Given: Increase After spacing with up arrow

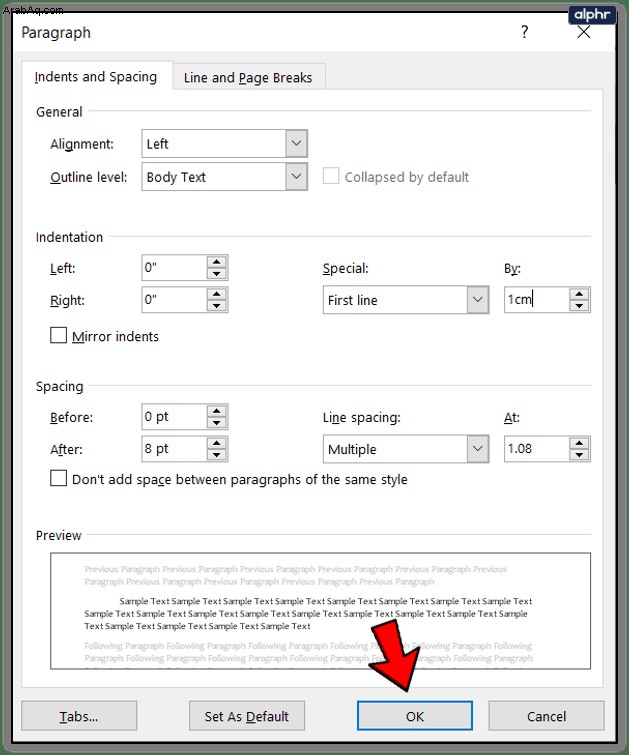Looking at the screenshot, I should (x=217, y=443).
